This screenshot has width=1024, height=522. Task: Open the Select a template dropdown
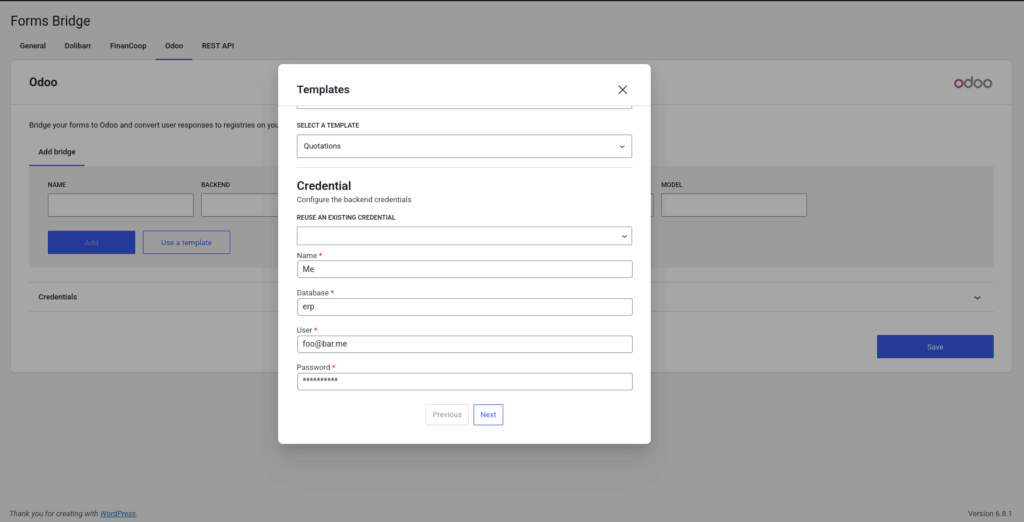[464, 146]
